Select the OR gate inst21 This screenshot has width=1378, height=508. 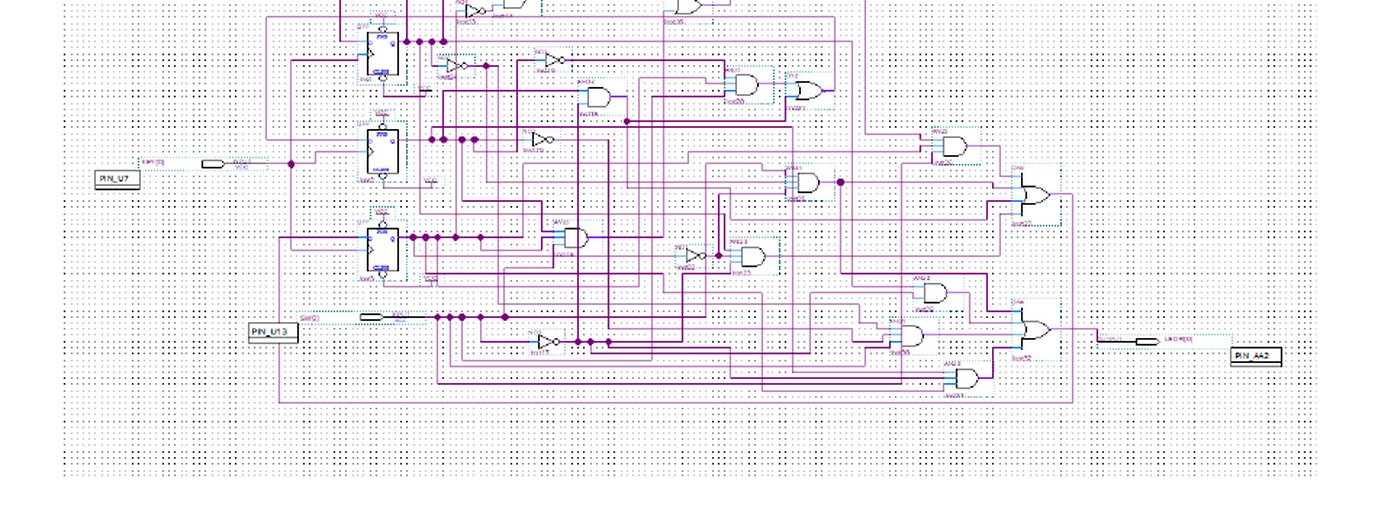click(x=807, y=91)
